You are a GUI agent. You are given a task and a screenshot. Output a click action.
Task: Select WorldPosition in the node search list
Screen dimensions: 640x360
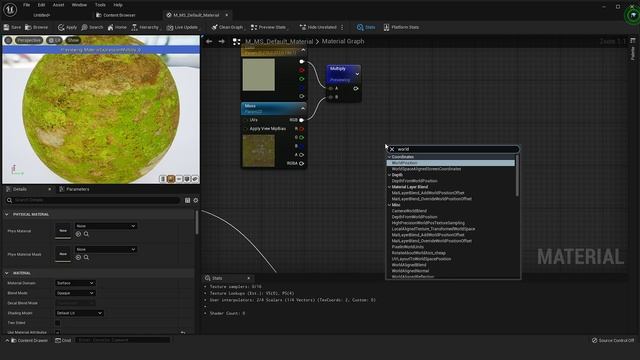click(x=451, y=163)
